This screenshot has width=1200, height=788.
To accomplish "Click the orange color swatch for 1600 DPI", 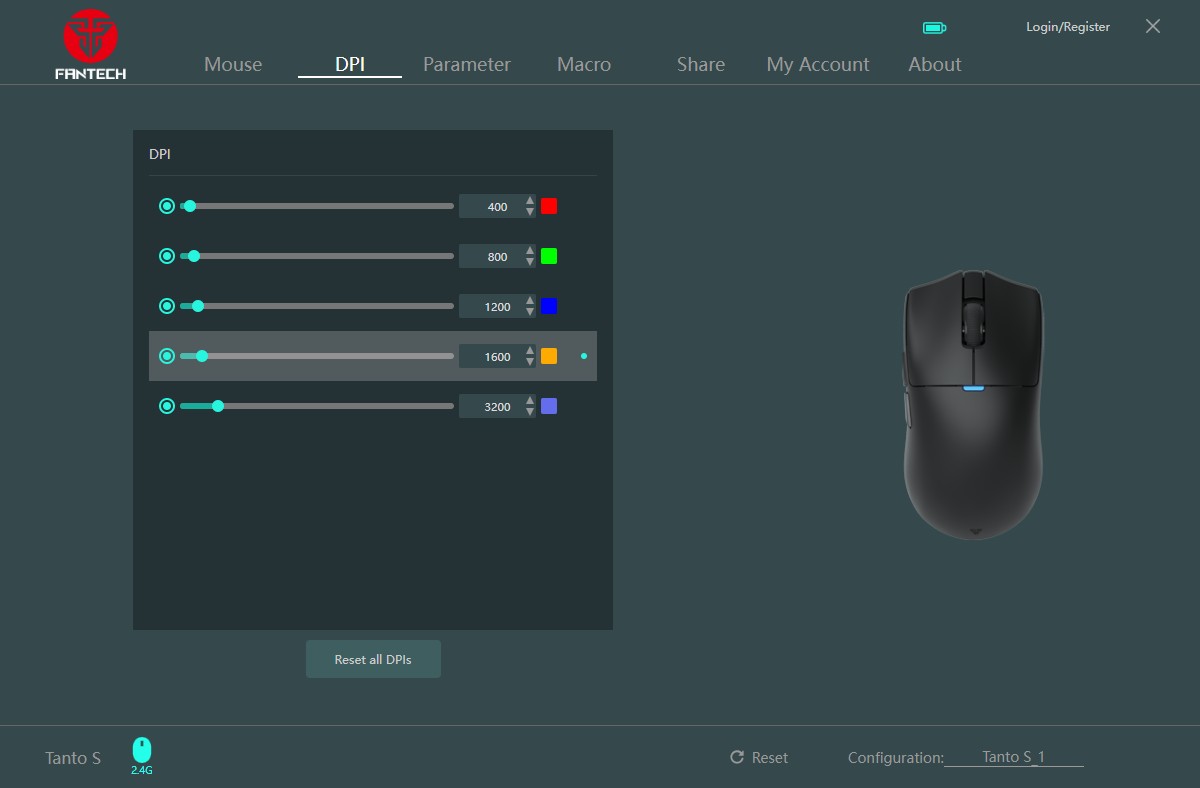I will [x=549, y=356].
